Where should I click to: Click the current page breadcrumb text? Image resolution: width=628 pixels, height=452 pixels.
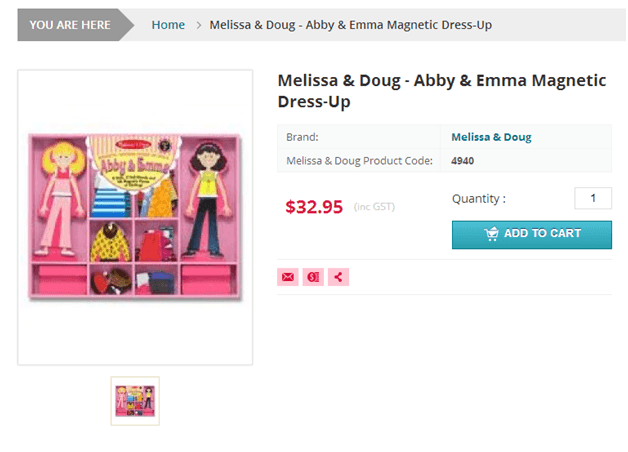[x=350, y=24]
